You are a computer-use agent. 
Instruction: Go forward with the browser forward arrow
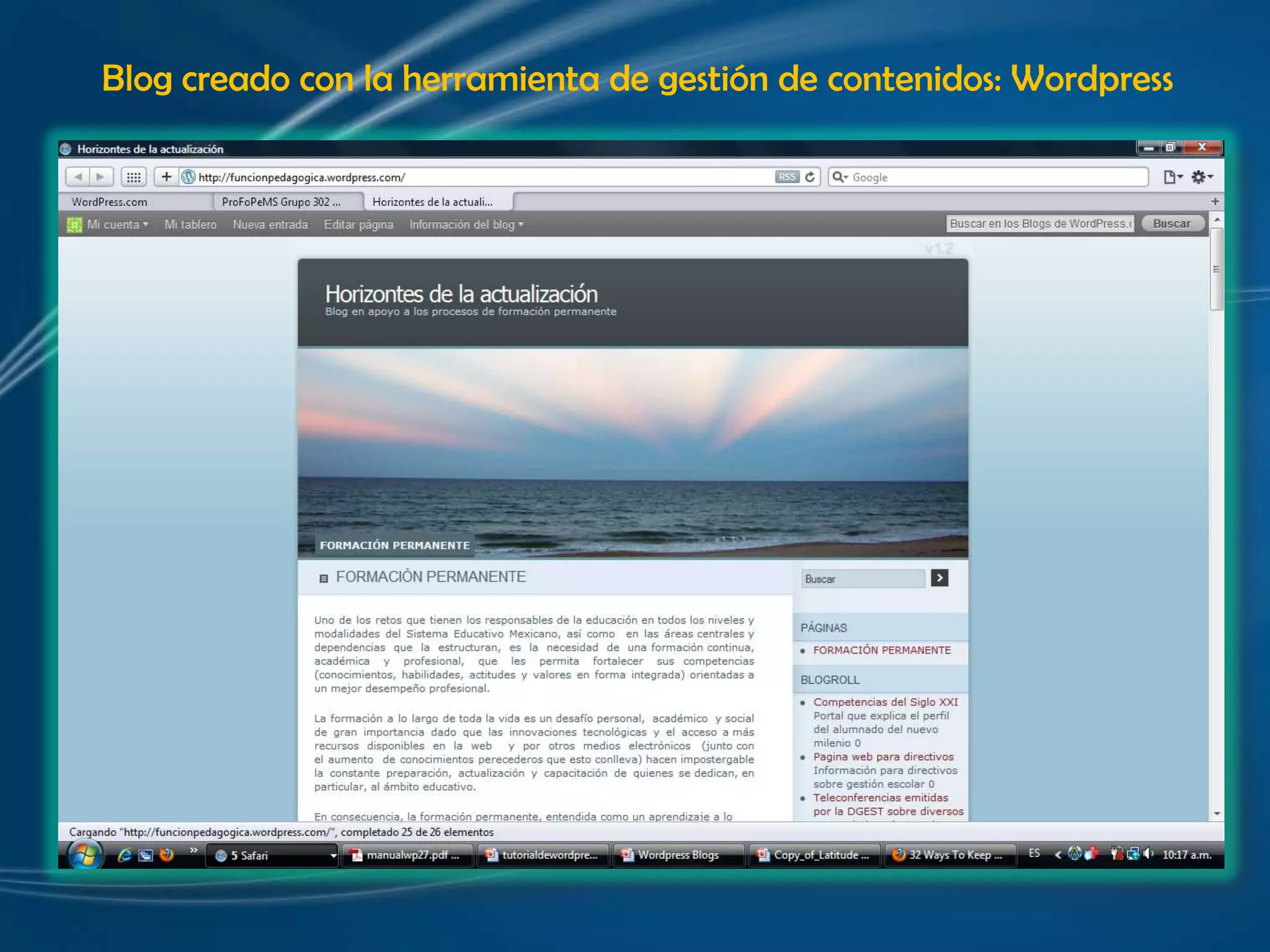(x=100, y=177)
